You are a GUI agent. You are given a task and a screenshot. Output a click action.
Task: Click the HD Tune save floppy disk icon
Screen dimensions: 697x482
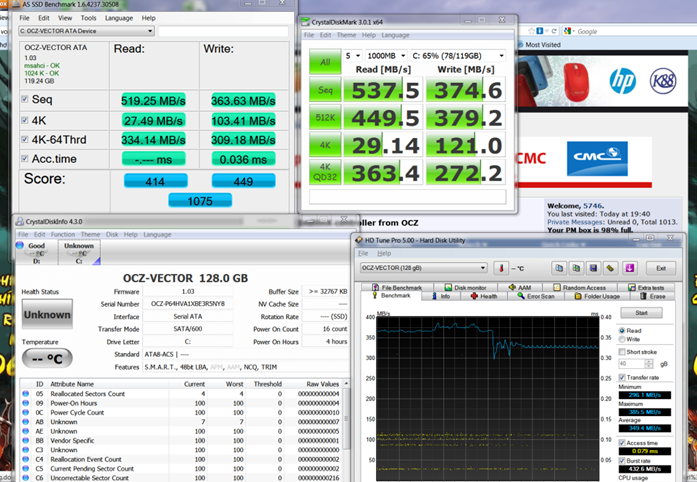[593, 268]
